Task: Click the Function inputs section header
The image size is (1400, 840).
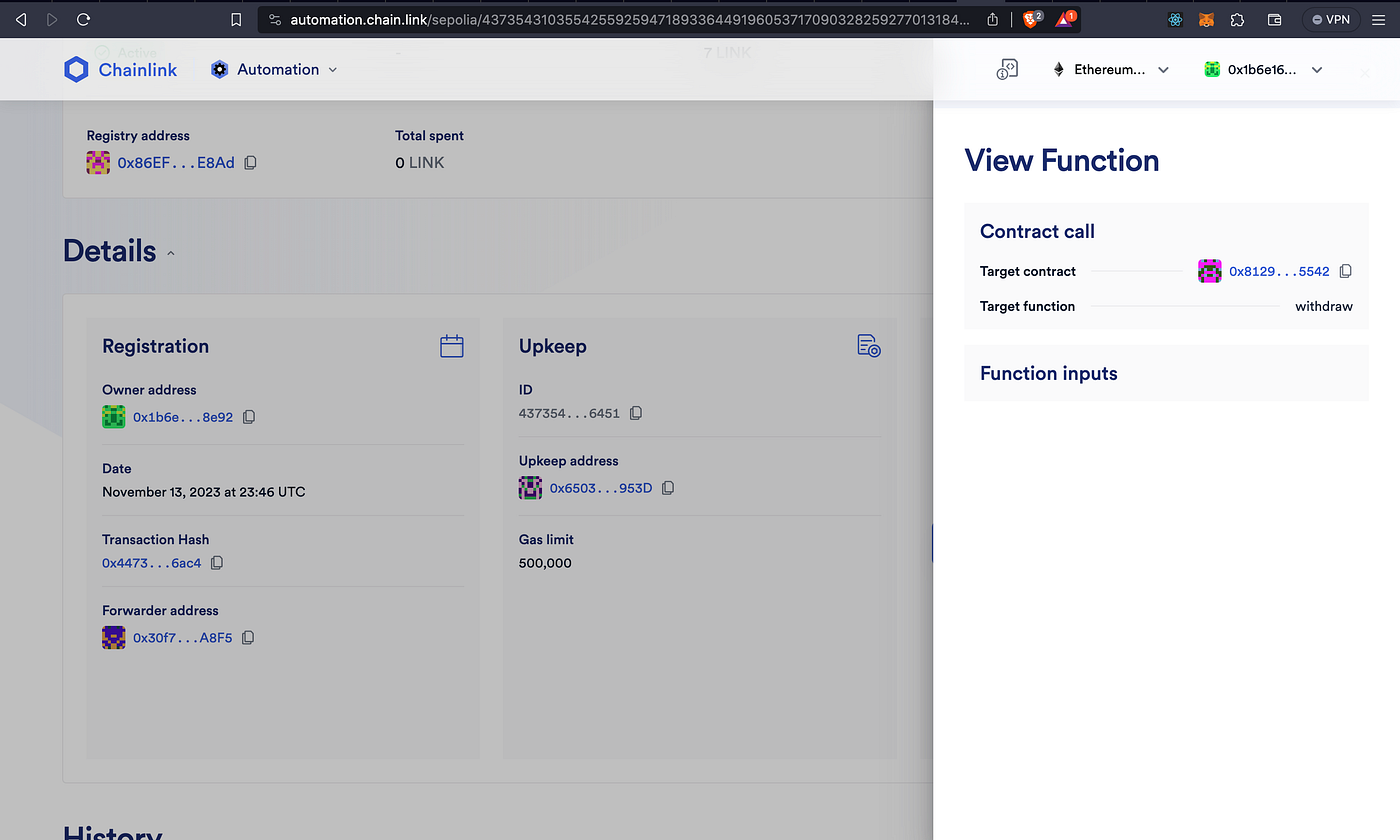Action: 1049,373
